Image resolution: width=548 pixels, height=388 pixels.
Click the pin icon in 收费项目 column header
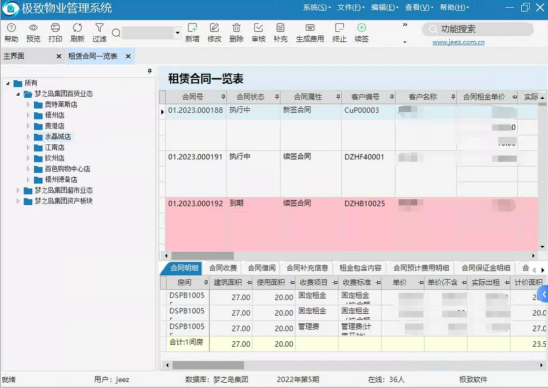coord(335,282)
